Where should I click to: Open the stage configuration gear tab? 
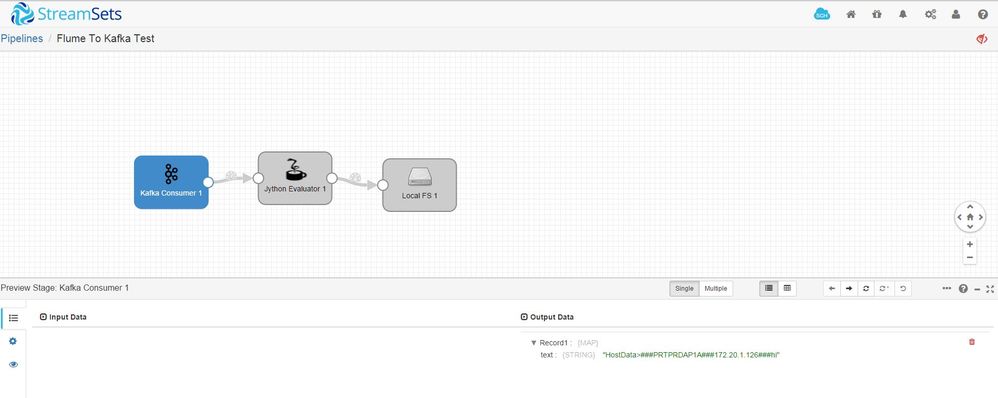pyautogui.click(x=13, y=341)
